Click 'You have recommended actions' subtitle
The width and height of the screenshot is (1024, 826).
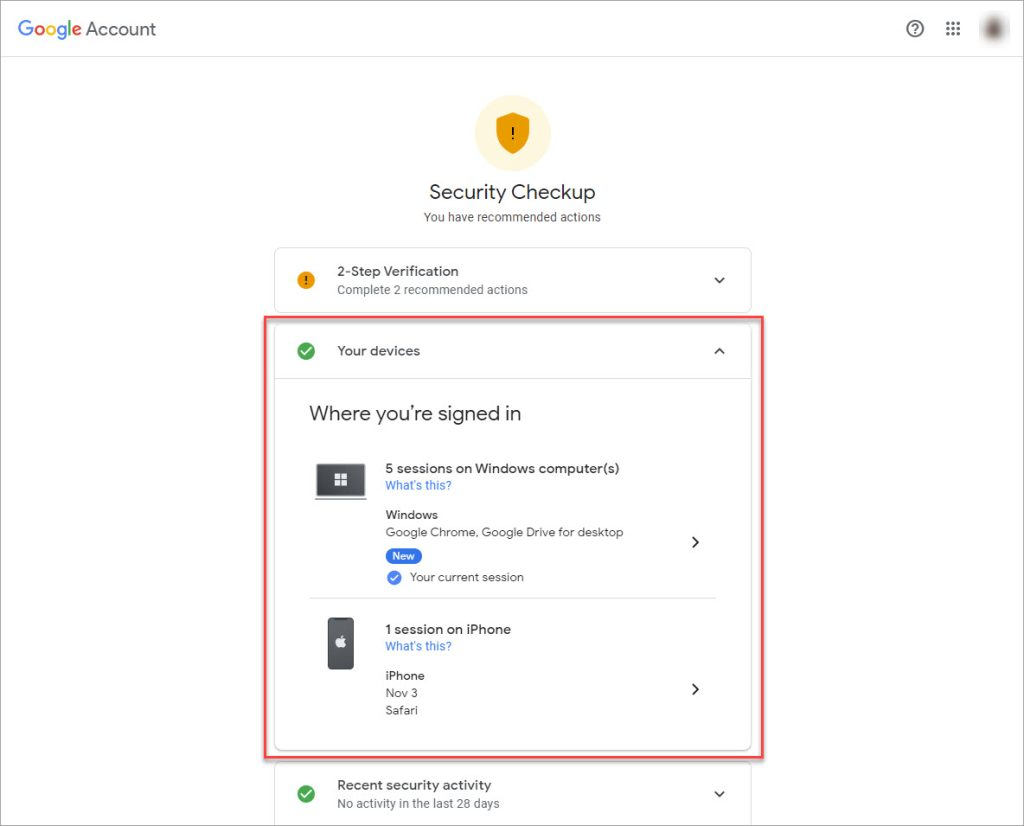(512, 217)
